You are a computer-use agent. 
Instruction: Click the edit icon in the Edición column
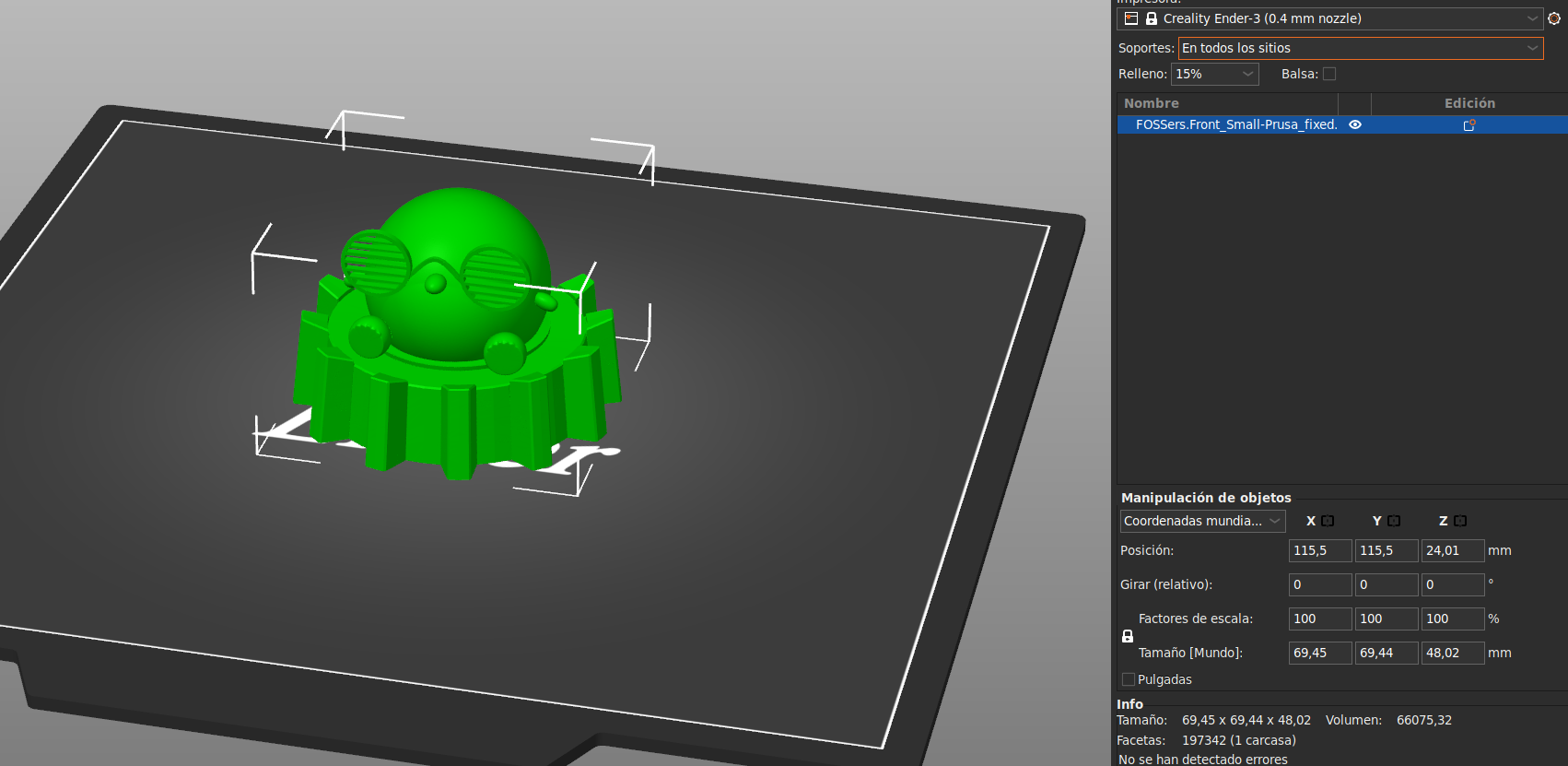[x=1469, y=124]
